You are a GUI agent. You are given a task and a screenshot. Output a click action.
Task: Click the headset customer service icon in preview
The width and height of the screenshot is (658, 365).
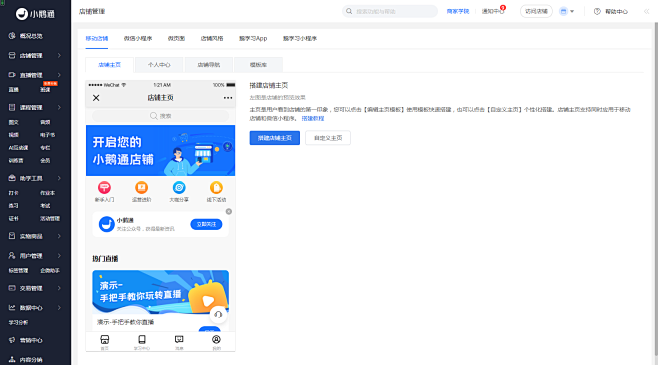[x=218, y=314]
